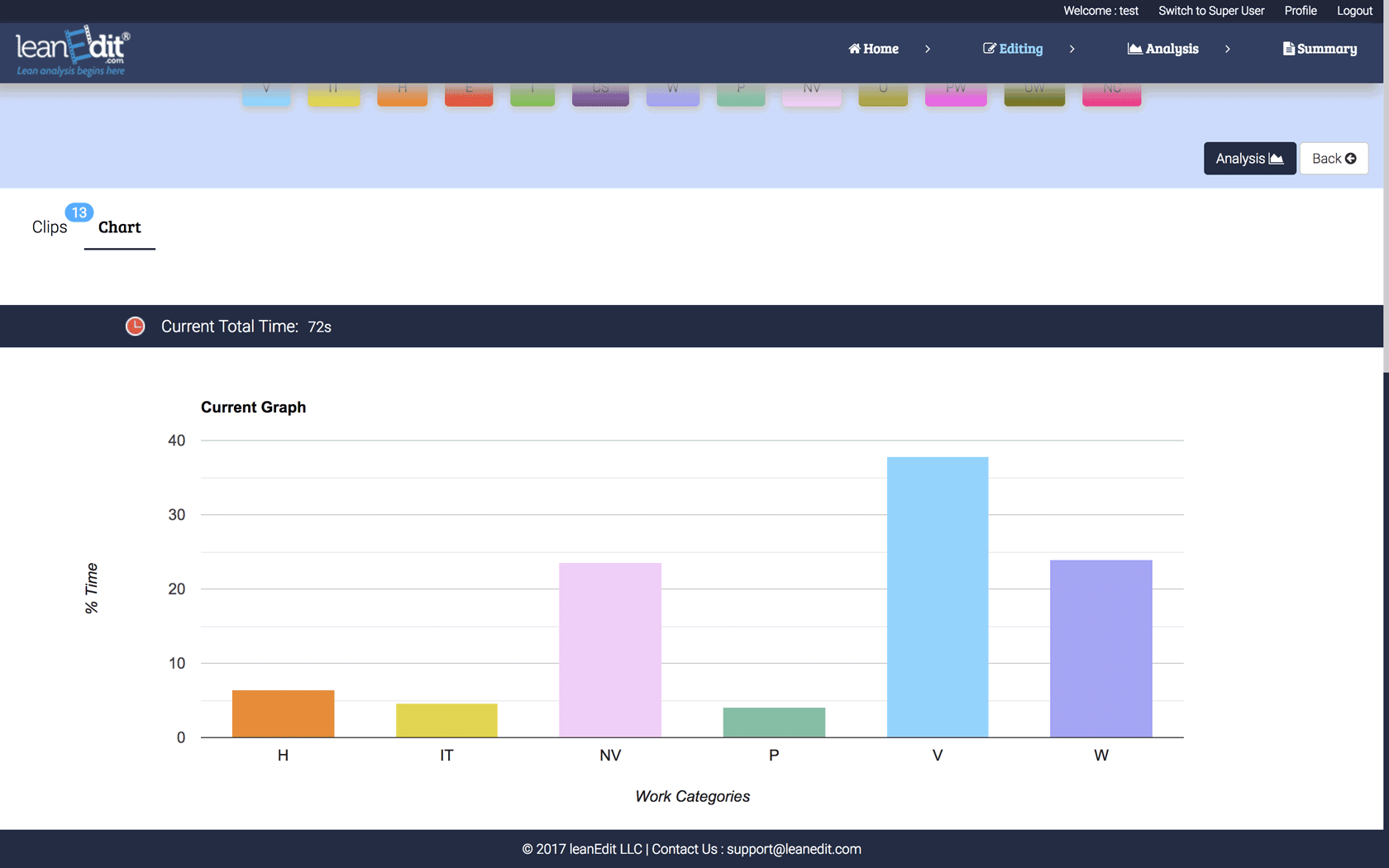Open the Summary navigation item
The width and height of the screenshot is (1389, 868).
tap(1320, 49)
